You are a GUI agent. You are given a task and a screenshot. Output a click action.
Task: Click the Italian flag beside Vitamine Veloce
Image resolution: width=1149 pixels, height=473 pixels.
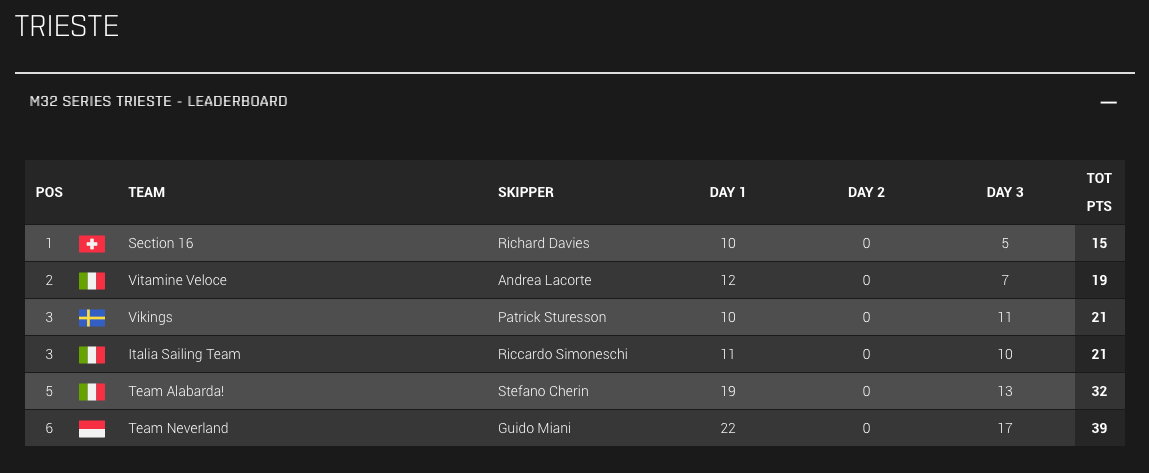[x=92, y=281]
